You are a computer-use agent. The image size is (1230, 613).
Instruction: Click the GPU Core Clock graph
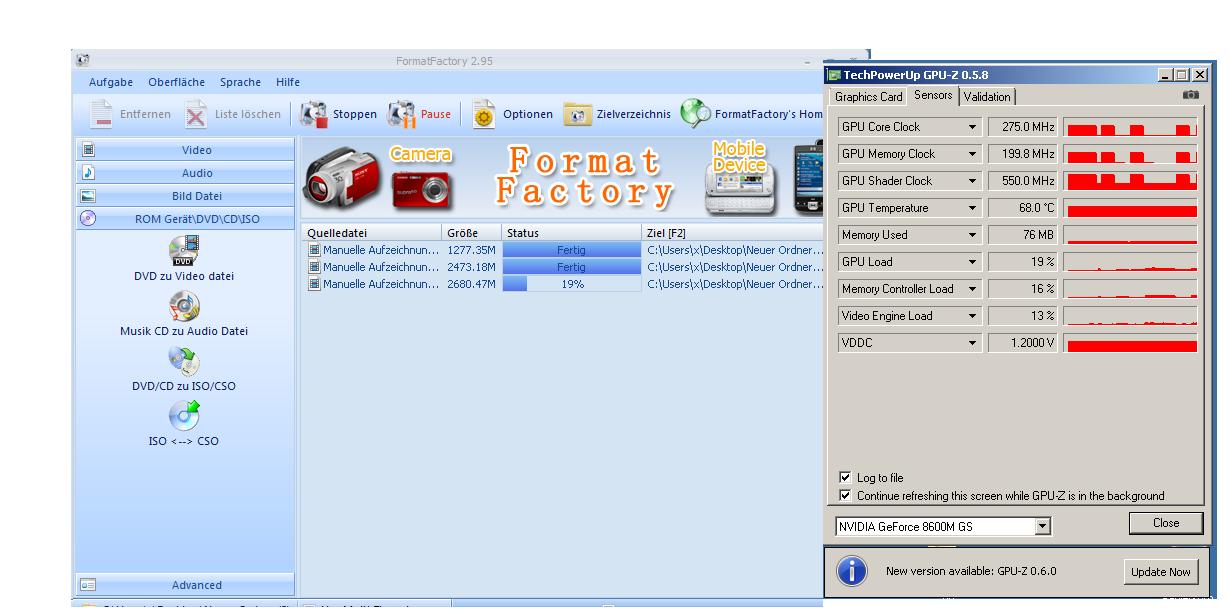(x=1131, y=127)
